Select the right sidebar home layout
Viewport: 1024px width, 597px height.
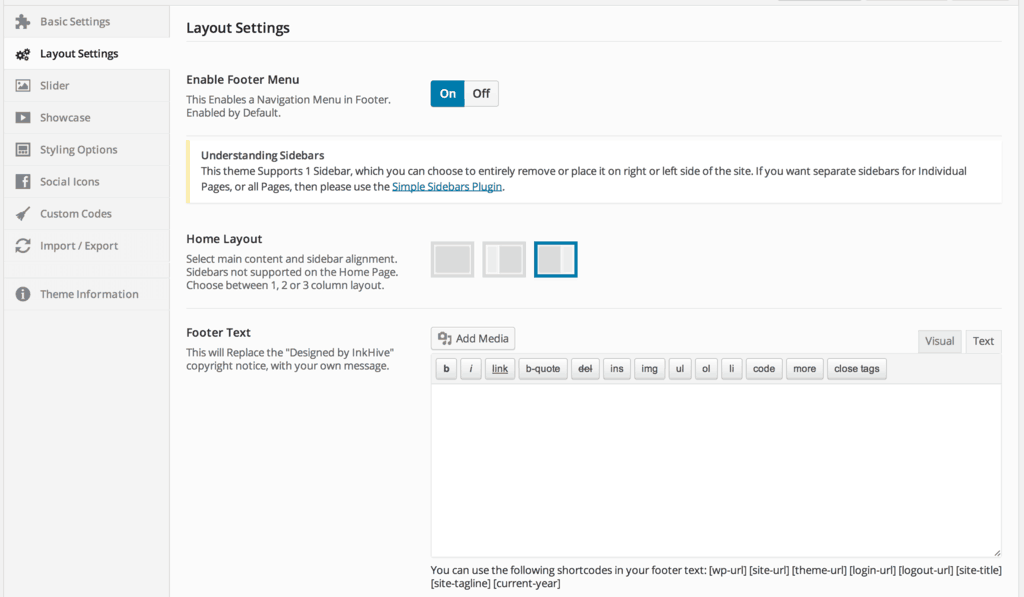(556, 259)
